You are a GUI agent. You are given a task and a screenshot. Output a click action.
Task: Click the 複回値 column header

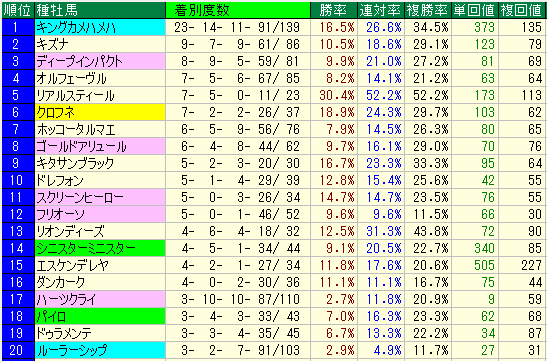click(522, 10)
